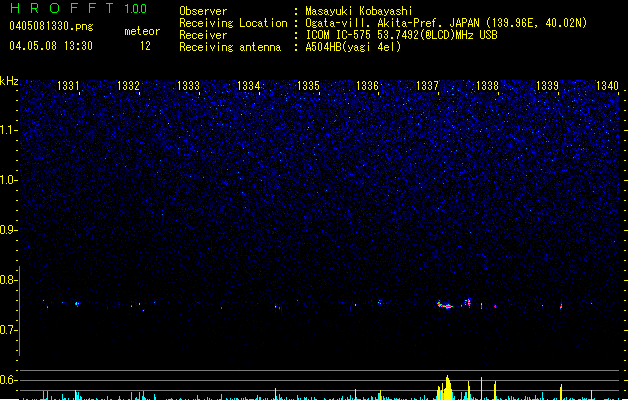The width and height of the screenshot is (629, 400).
Task: Click the Observer name Masayuki Kobayashi
Action: pos(359,11)
